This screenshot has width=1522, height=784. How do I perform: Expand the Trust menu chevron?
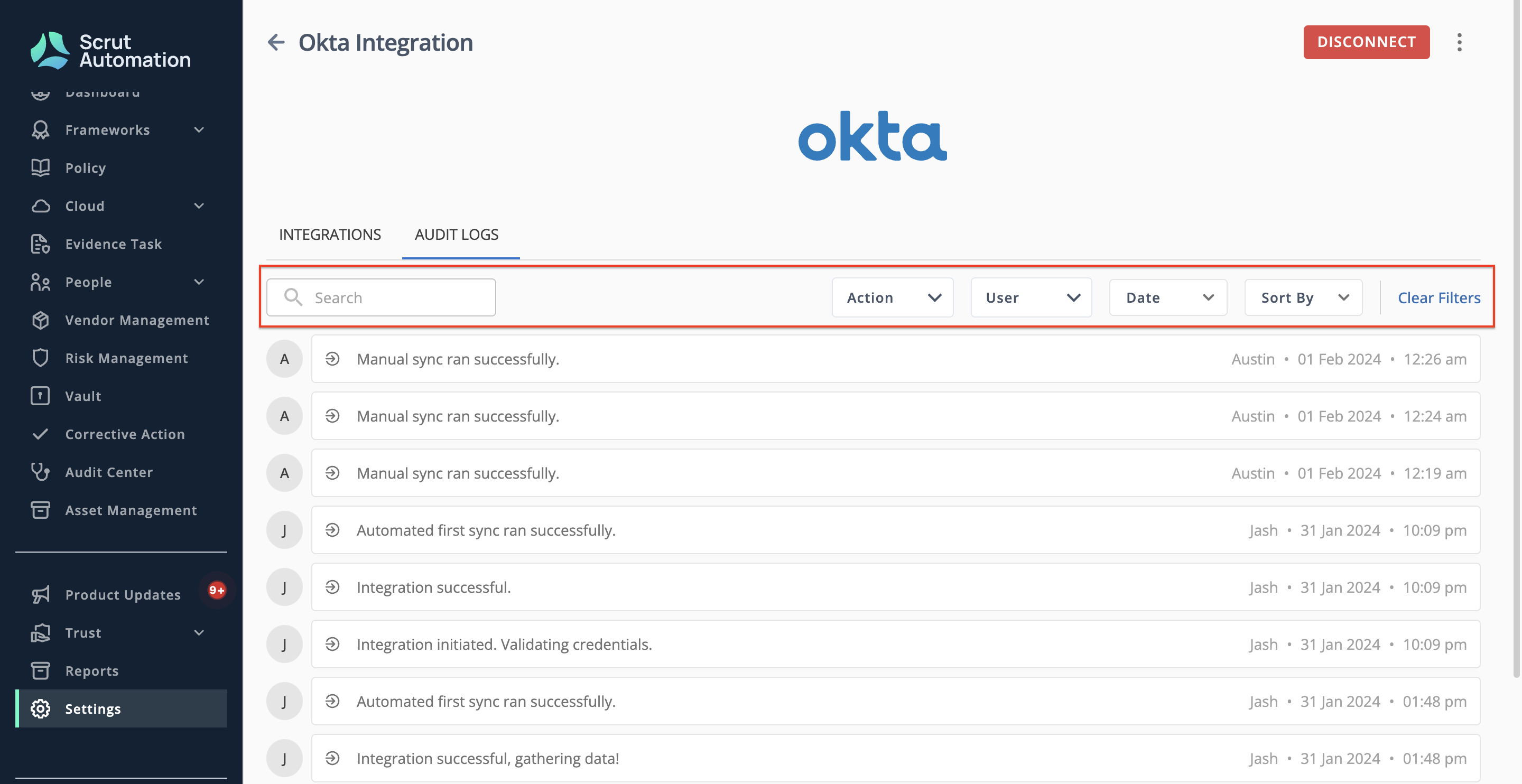[x=199, y=633]
